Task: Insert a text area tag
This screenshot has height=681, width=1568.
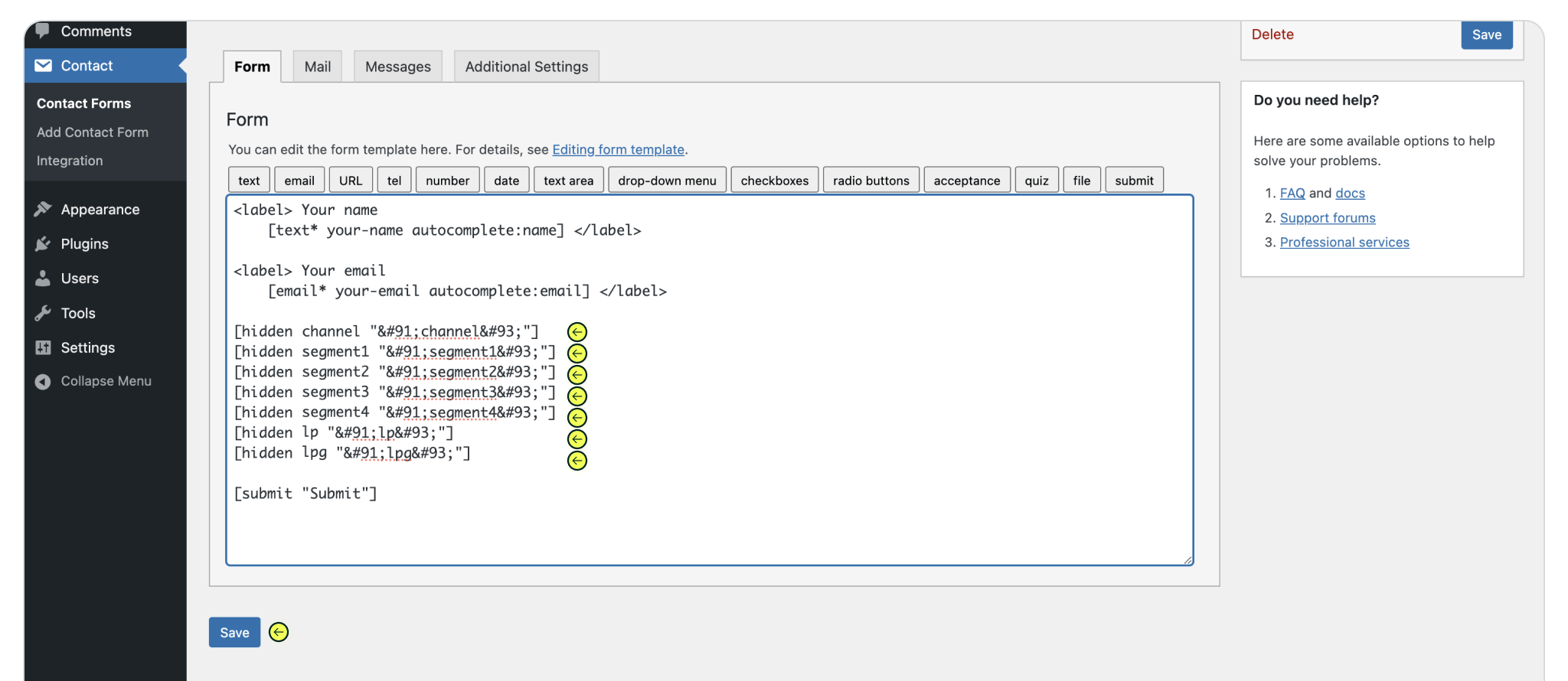Action: (569, 180)
